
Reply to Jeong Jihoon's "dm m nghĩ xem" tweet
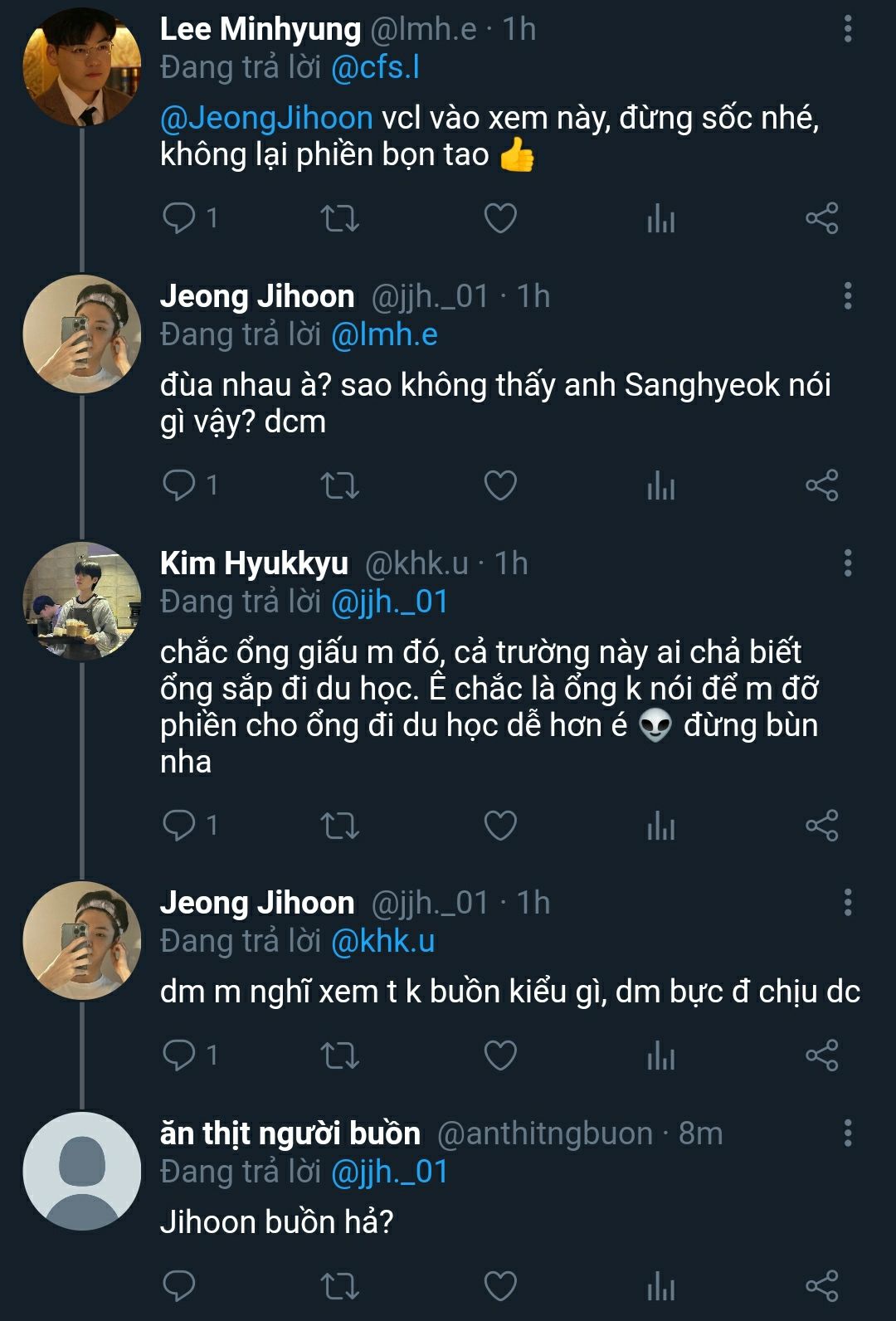178,1055
